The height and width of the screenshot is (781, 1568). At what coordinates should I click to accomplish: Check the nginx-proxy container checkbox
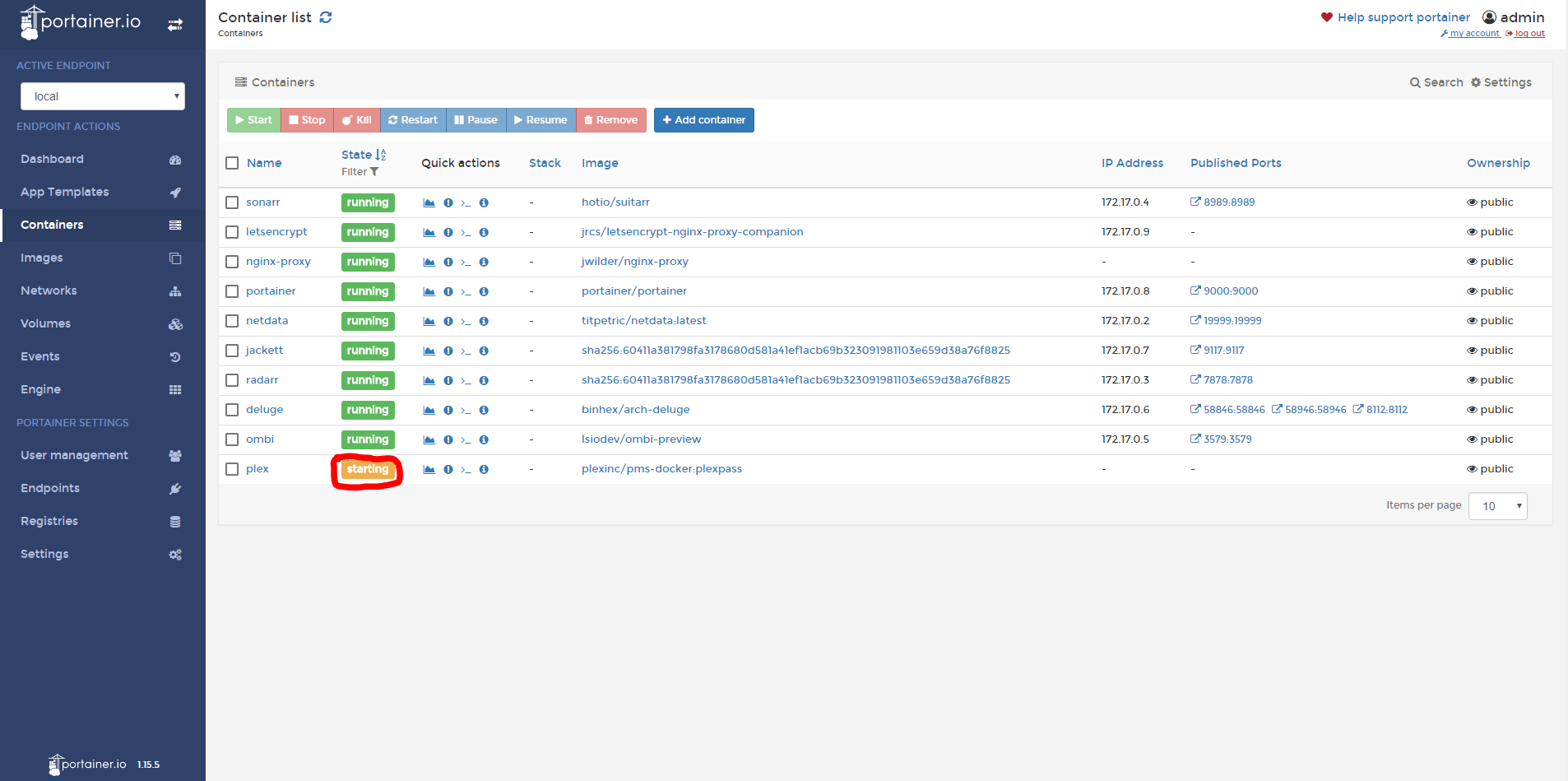(232, 262)
